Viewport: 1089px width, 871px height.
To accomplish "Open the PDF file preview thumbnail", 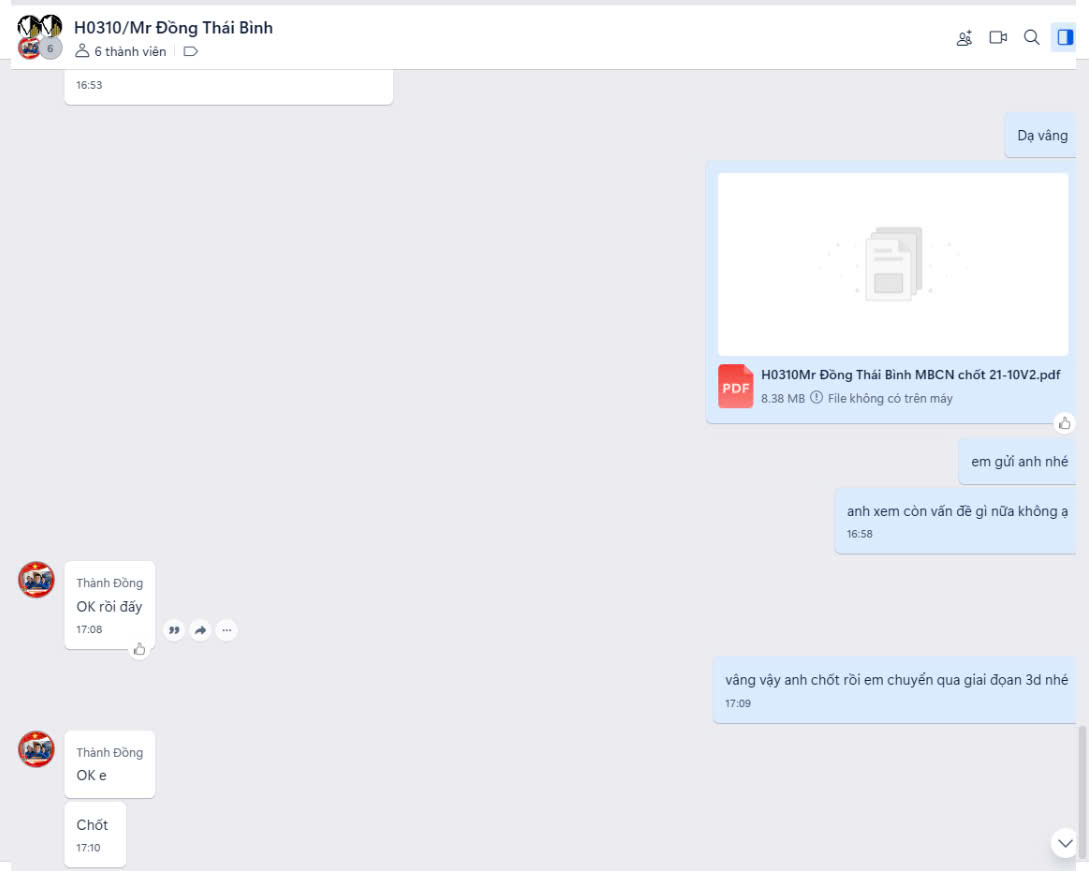I will pos(893,264).
